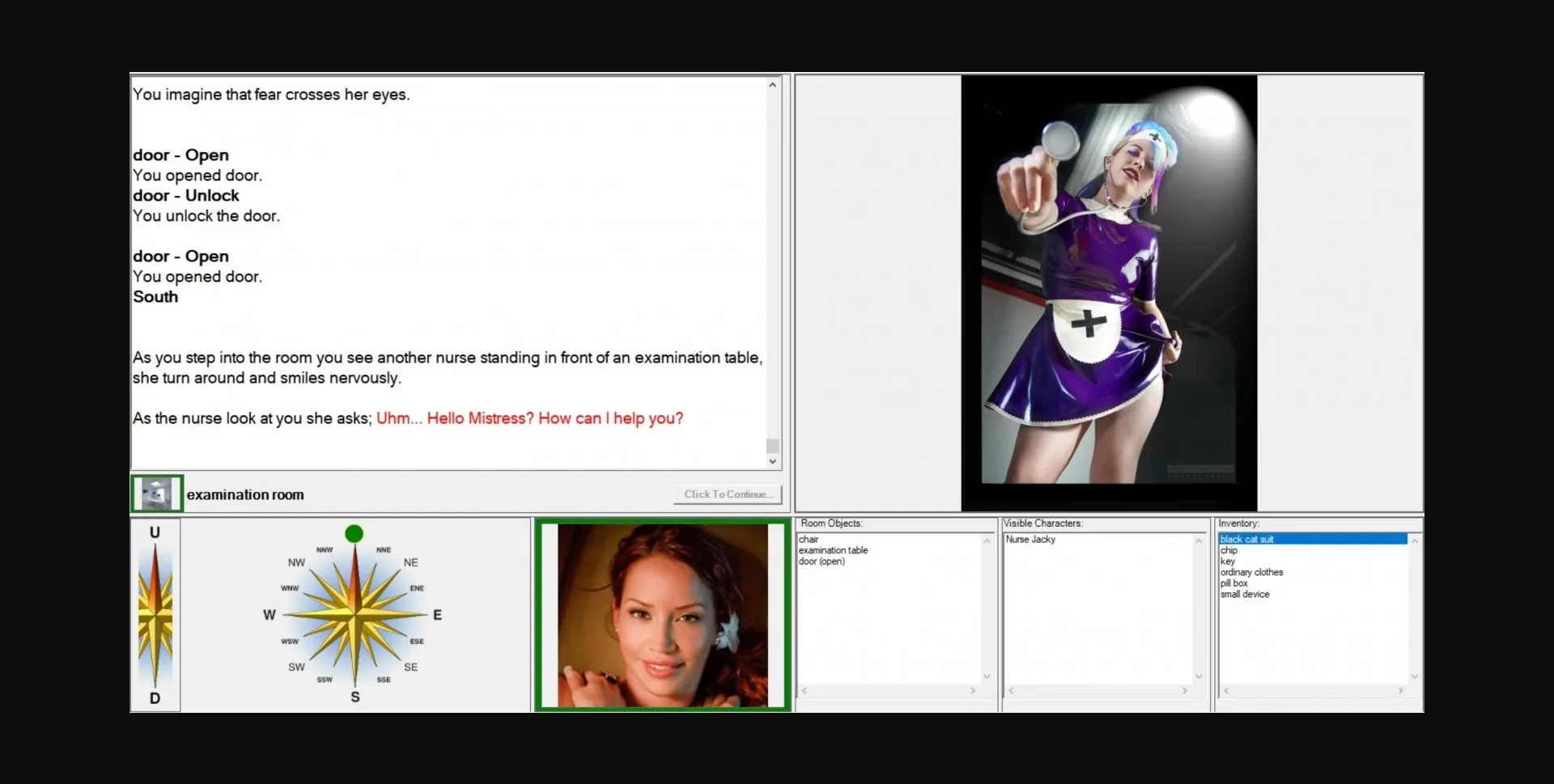Click the green north marker on compass
Image resolution: width=1554 pixels, height=784 pixels.
coord(354,534)
